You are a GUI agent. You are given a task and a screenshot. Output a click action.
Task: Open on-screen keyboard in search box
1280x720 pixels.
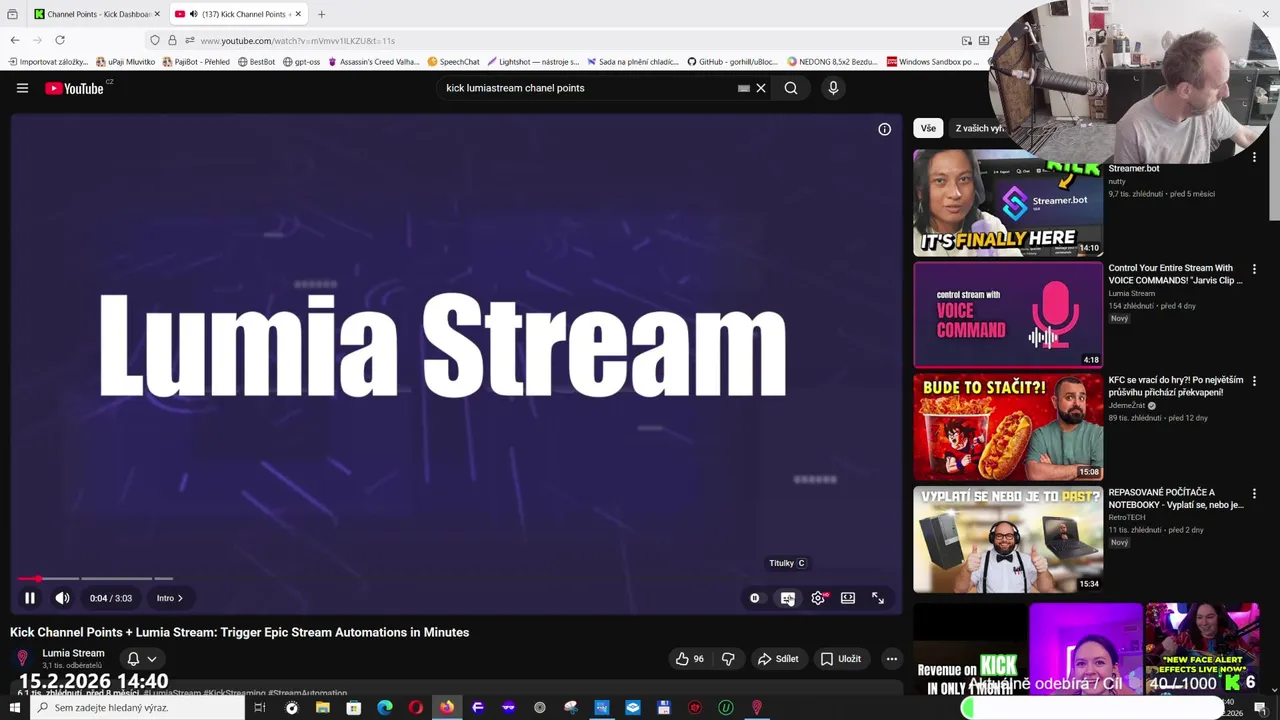coord(744,88)
